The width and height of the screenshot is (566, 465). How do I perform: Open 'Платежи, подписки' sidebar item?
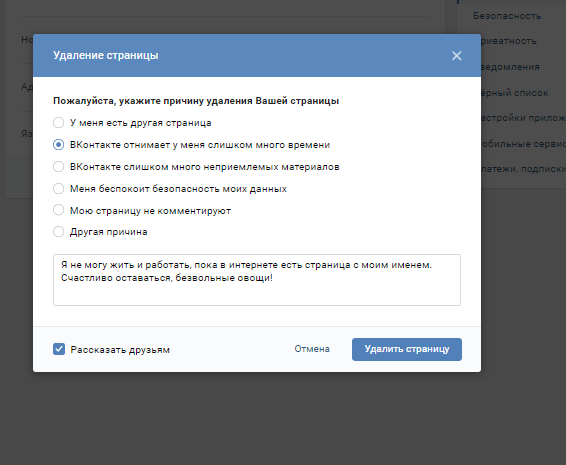[523, 169]
